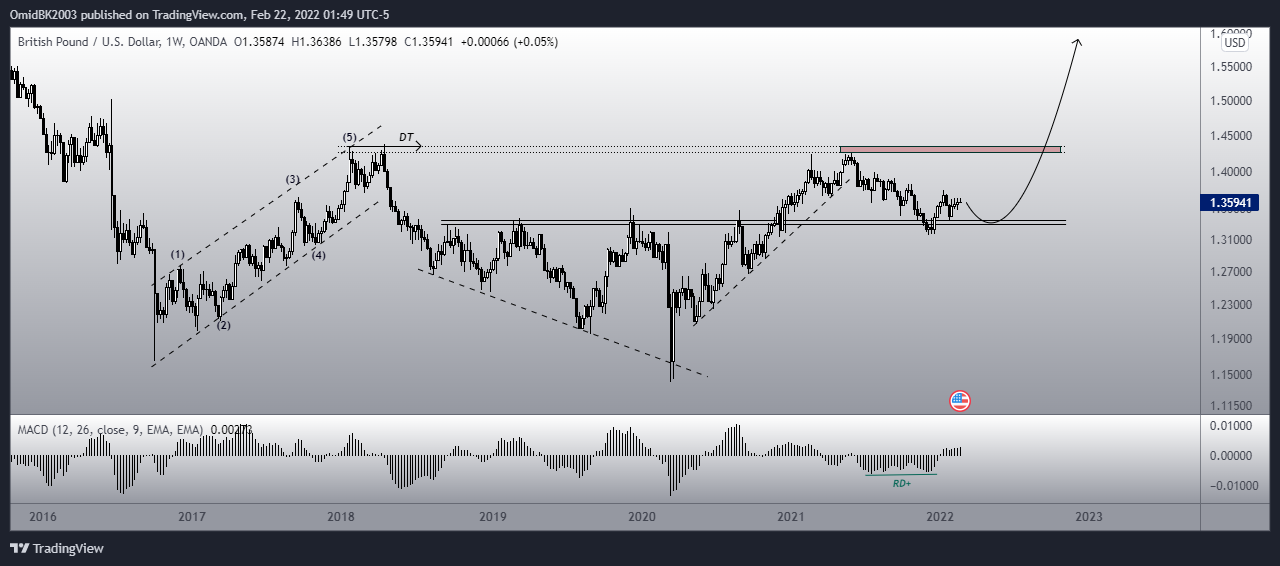This screenshot has height=566, width=1280.
Task: Click the 2023 year label on the time axis
Action: [1089, 517]
